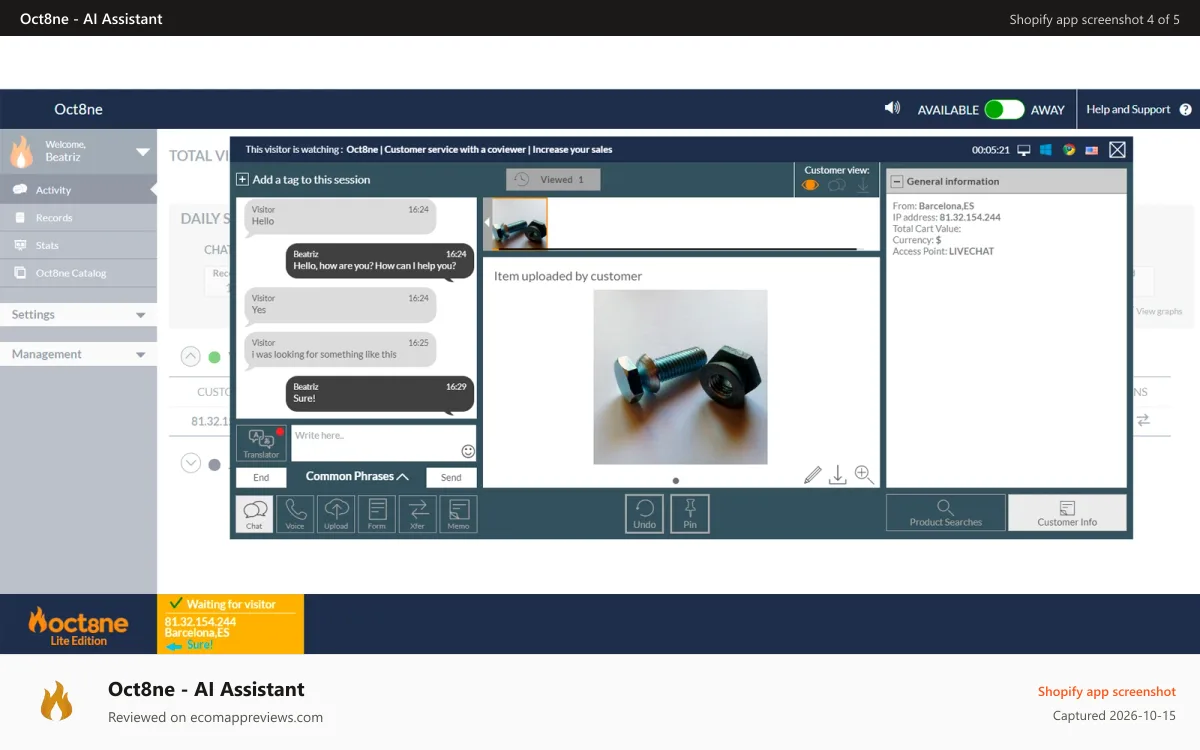Open the Memo tool

pos(458,514)
